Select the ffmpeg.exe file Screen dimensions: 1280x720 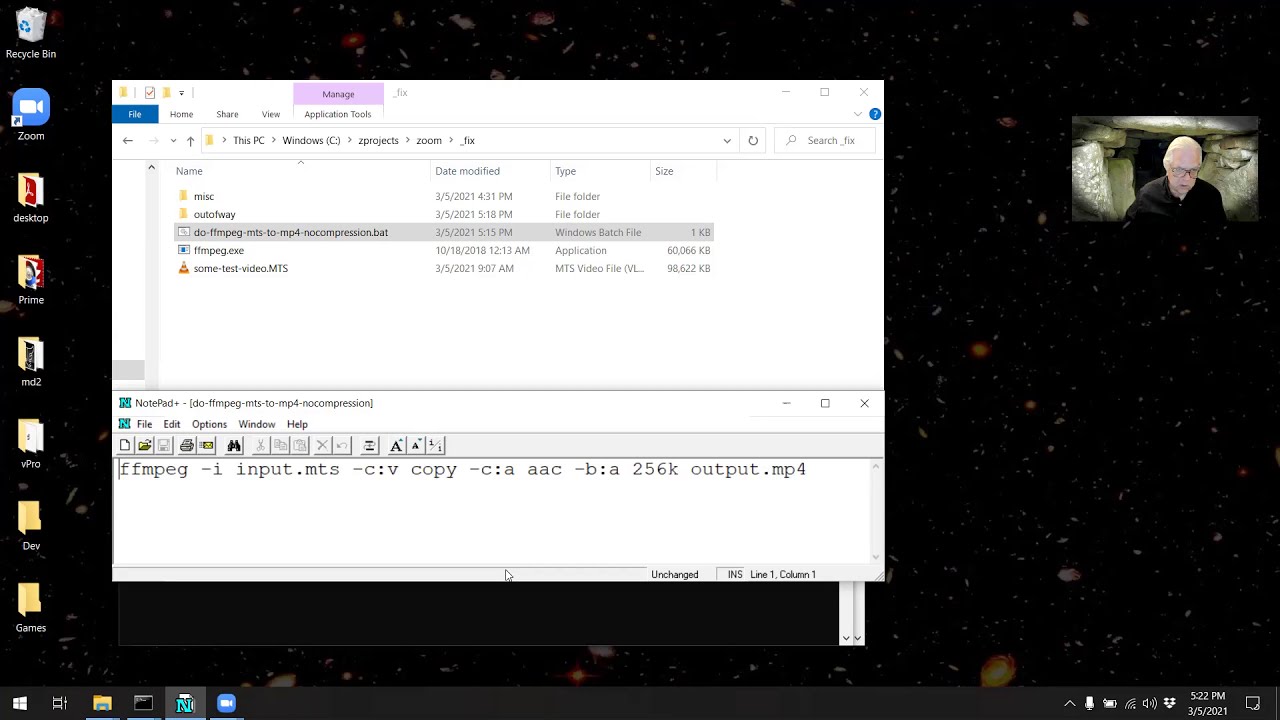219,250
